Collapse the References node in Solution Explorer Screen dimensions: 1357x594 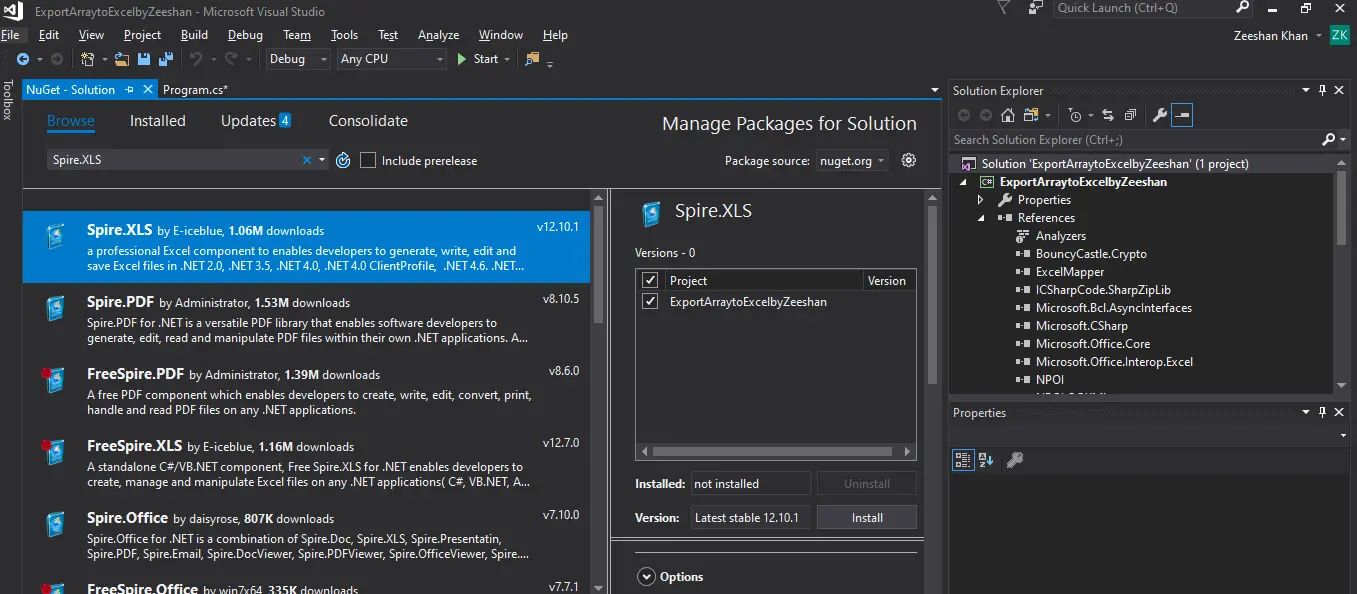(981, 218)
